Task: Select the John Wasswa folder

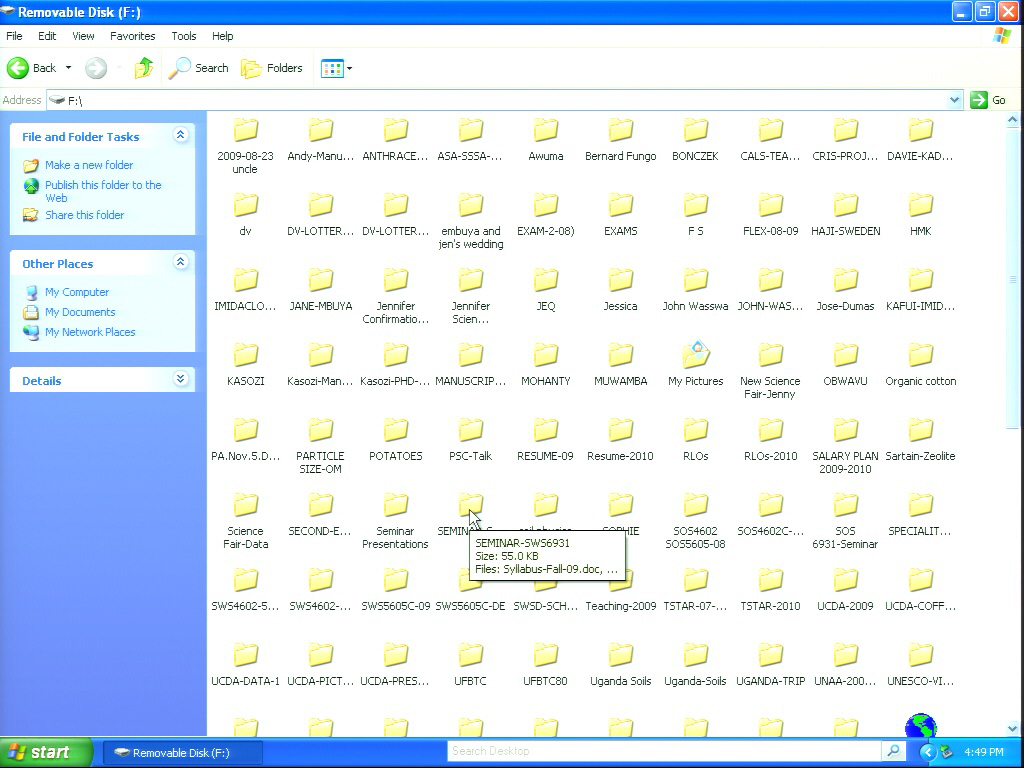Action: [x=696, y=290]
